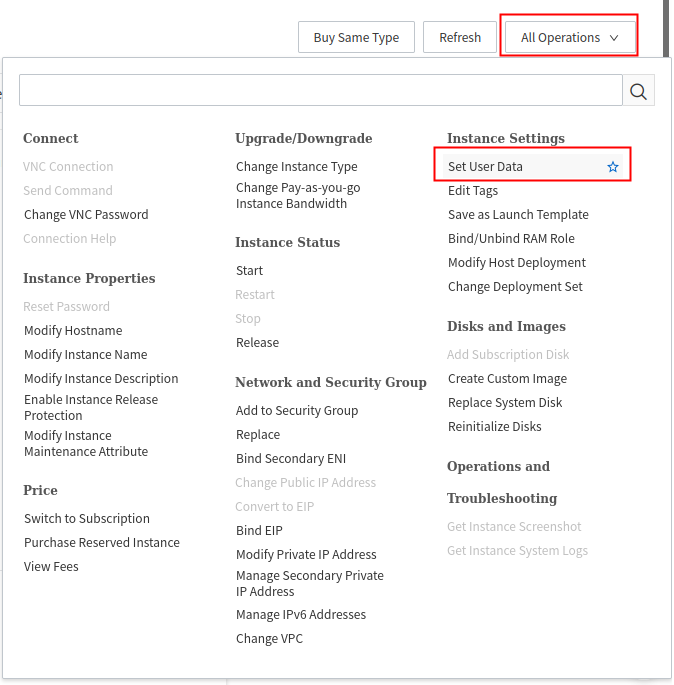Select Reinitialize Disks

click(x=494, y=426)
